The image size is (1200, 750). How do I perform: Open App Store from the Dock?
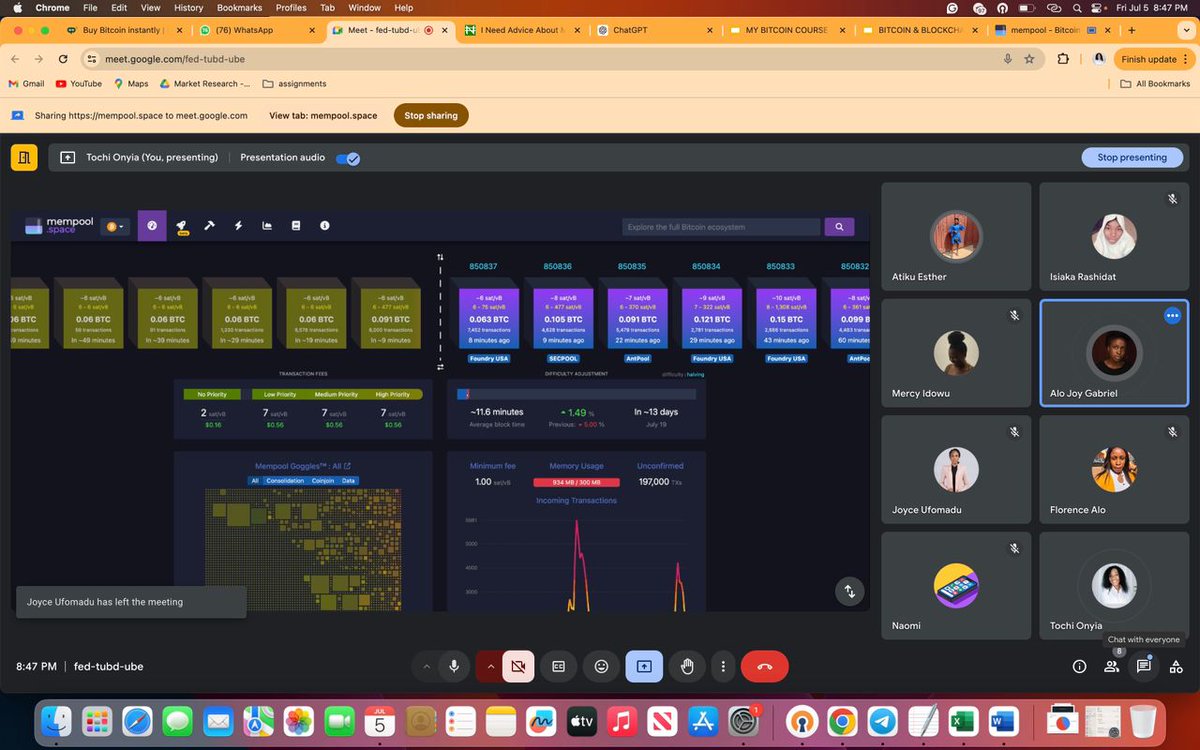click(x=704, y=720)
